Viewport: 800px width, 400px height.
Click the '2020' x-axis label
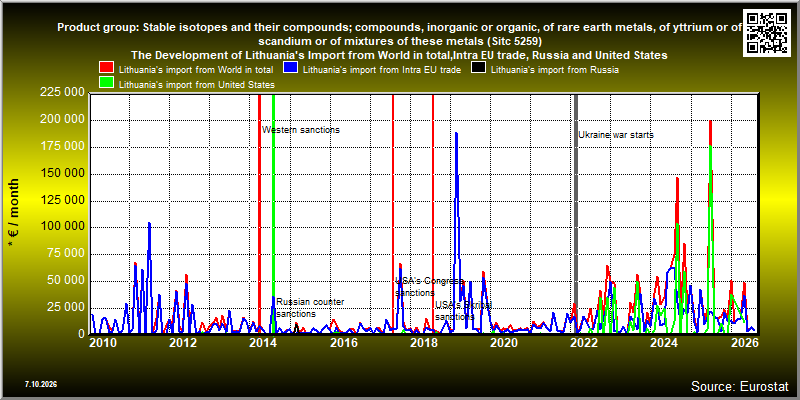[504, 342]
